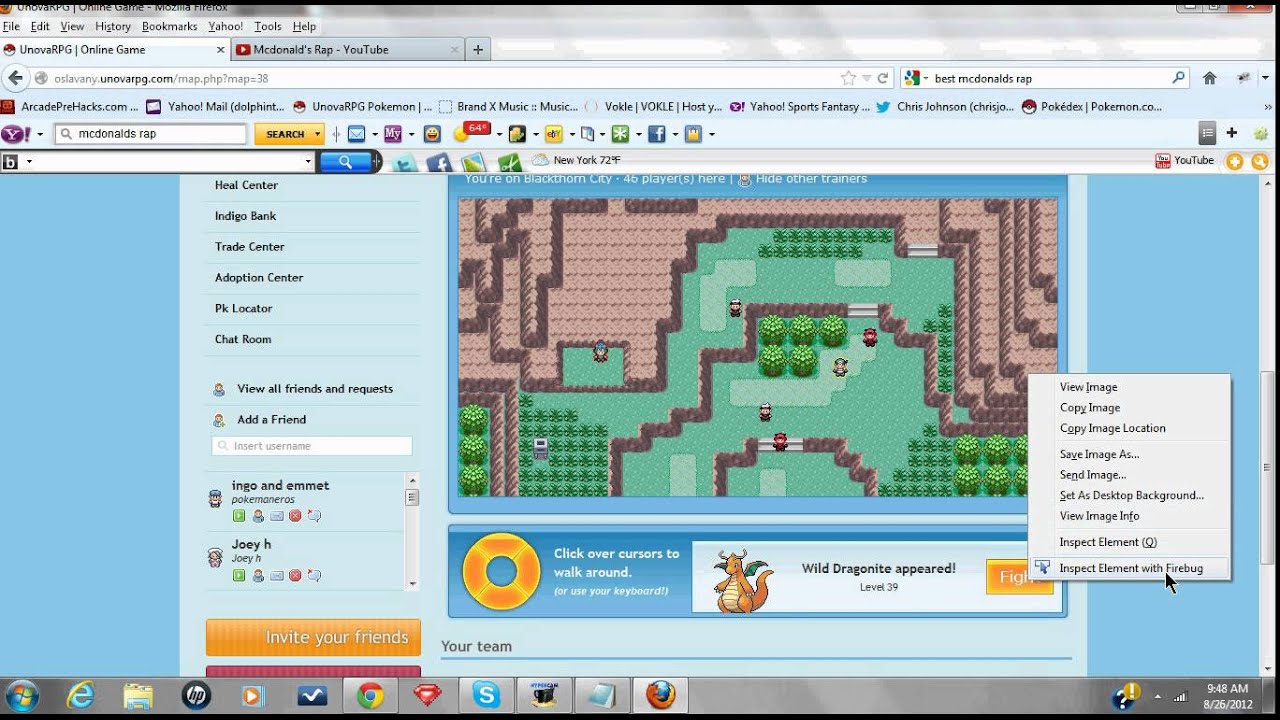1280x720 pixels.
Task: Click the Firefox back arrow button
Action: 15,78
